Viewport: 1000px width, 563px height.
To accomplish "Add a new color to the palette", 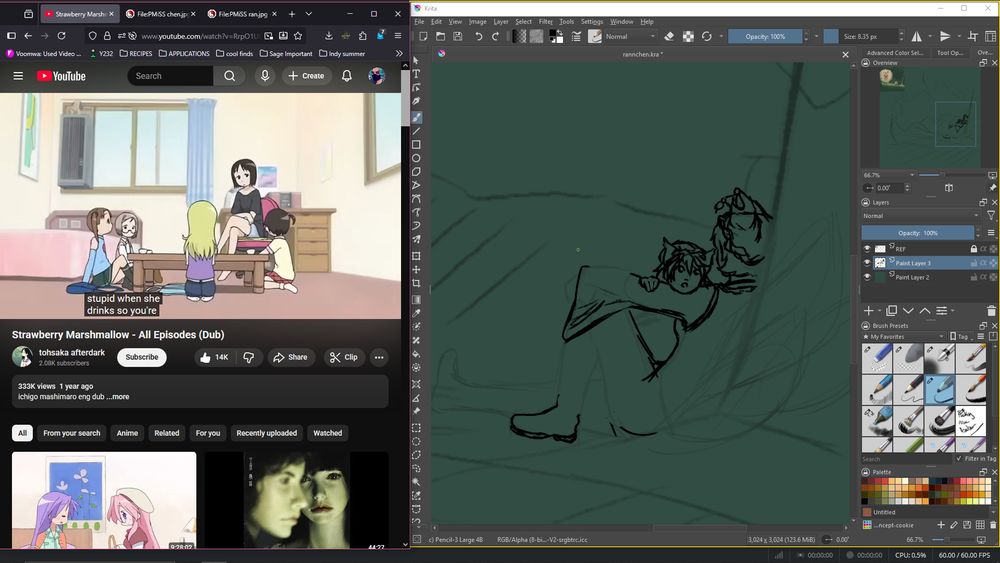I will point(941,525).
